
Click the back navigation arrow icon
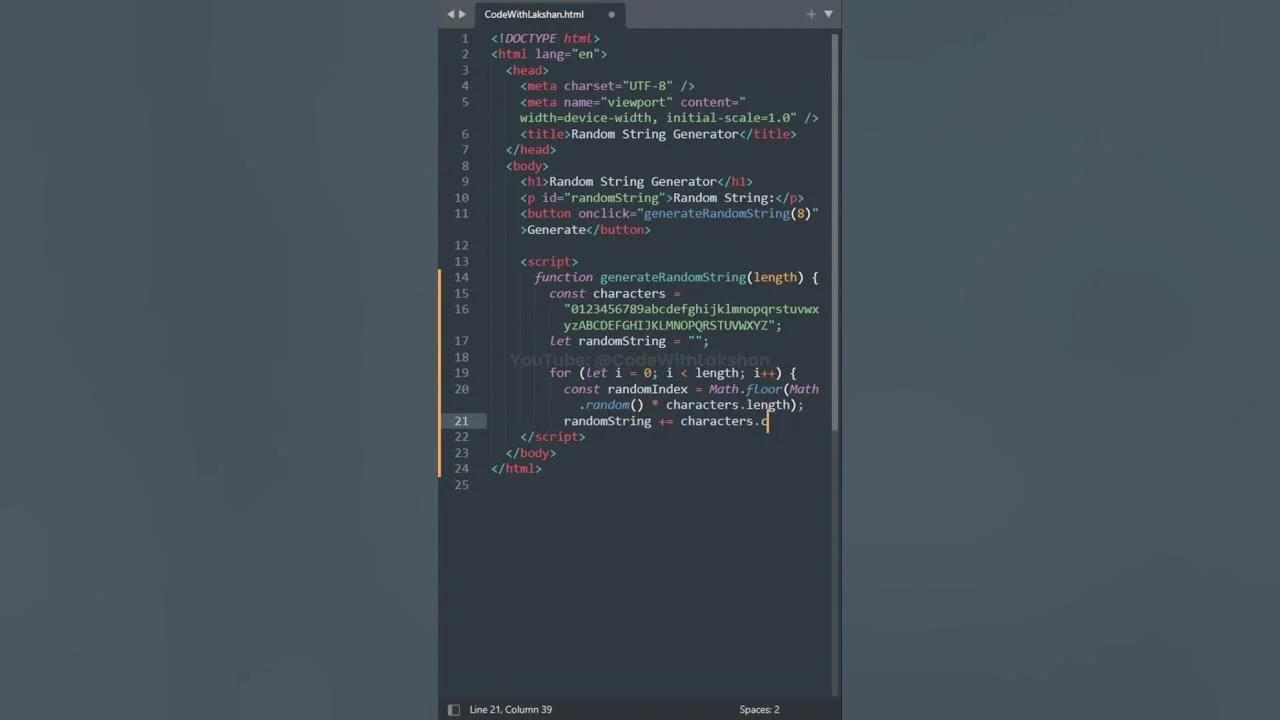pos(449,14)
